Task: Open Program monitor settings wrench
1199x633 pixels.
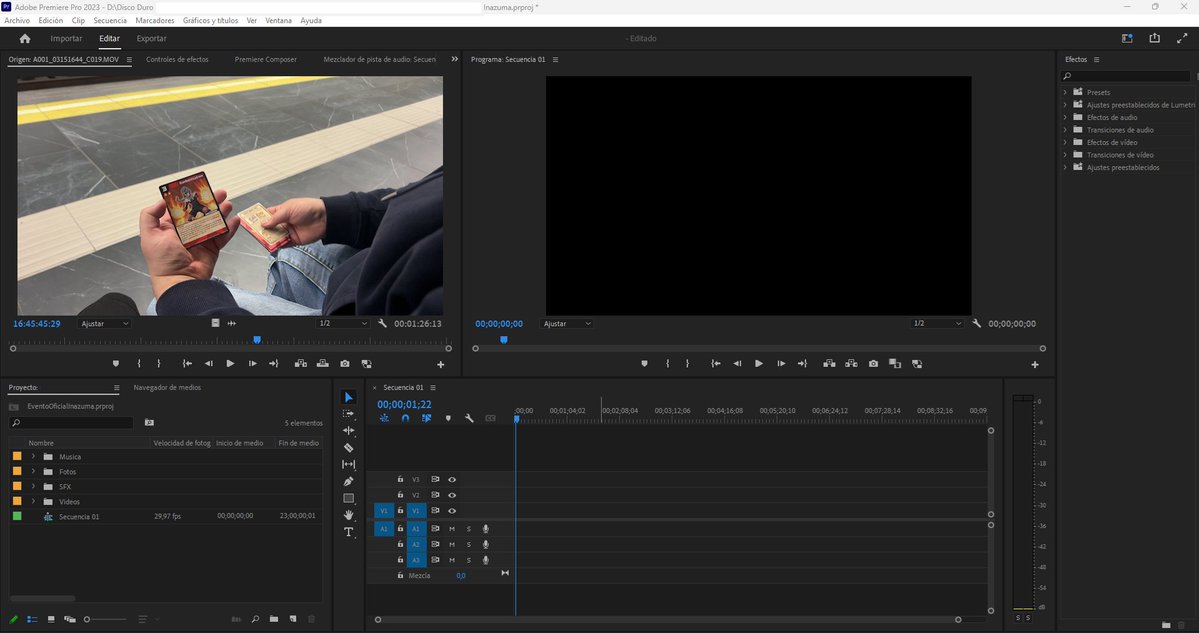Action: 976,323
